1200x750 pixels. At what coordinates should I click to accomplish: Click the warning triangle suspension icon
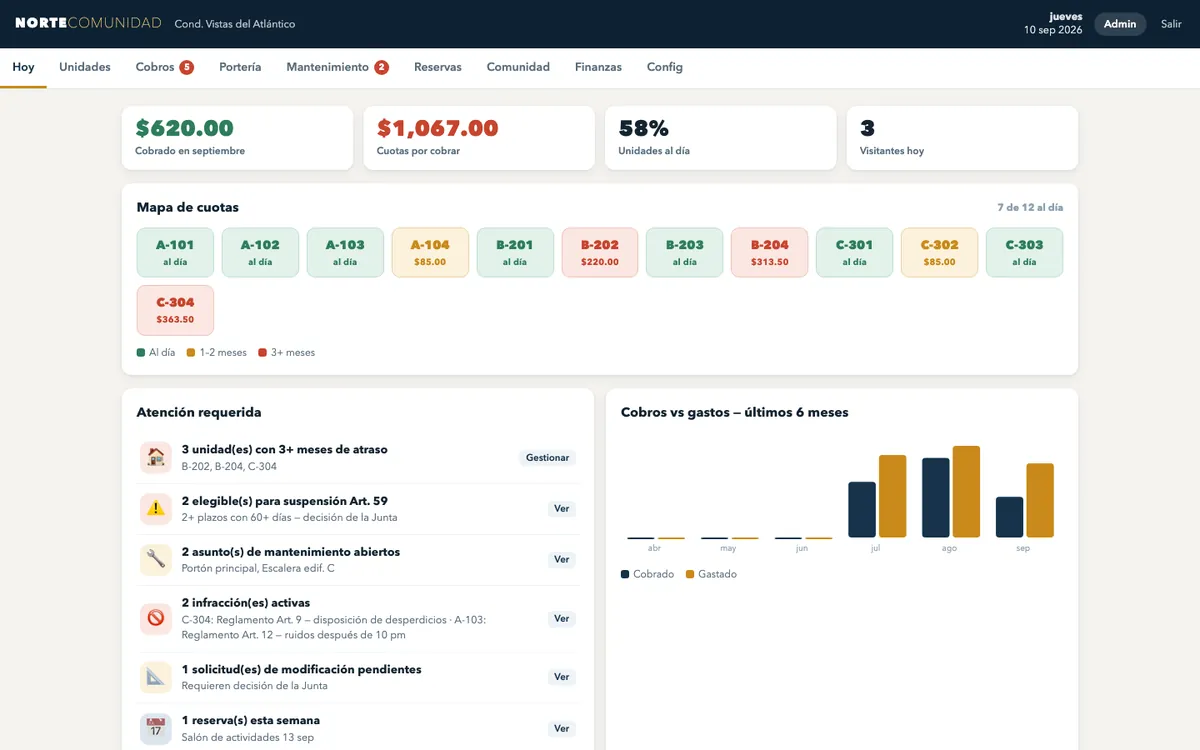click(x=156, y=508)
